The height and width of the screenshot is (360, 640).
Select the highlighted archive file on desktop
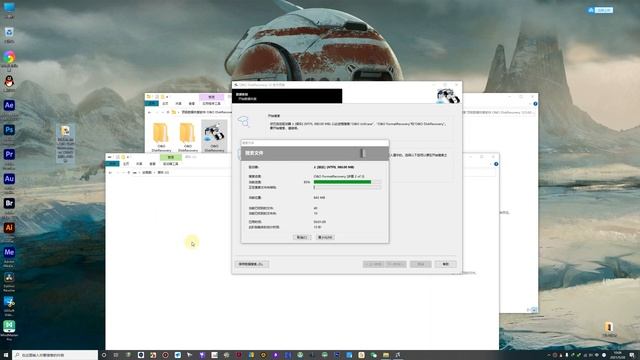[65, 143]
